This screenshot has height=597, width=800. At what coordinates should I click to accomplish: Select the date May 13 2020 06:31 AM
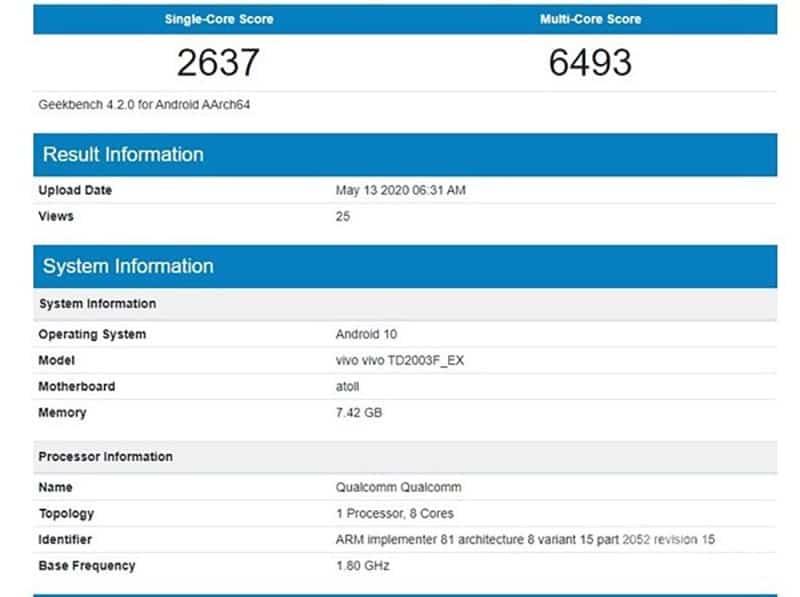[x=401, y=190]
